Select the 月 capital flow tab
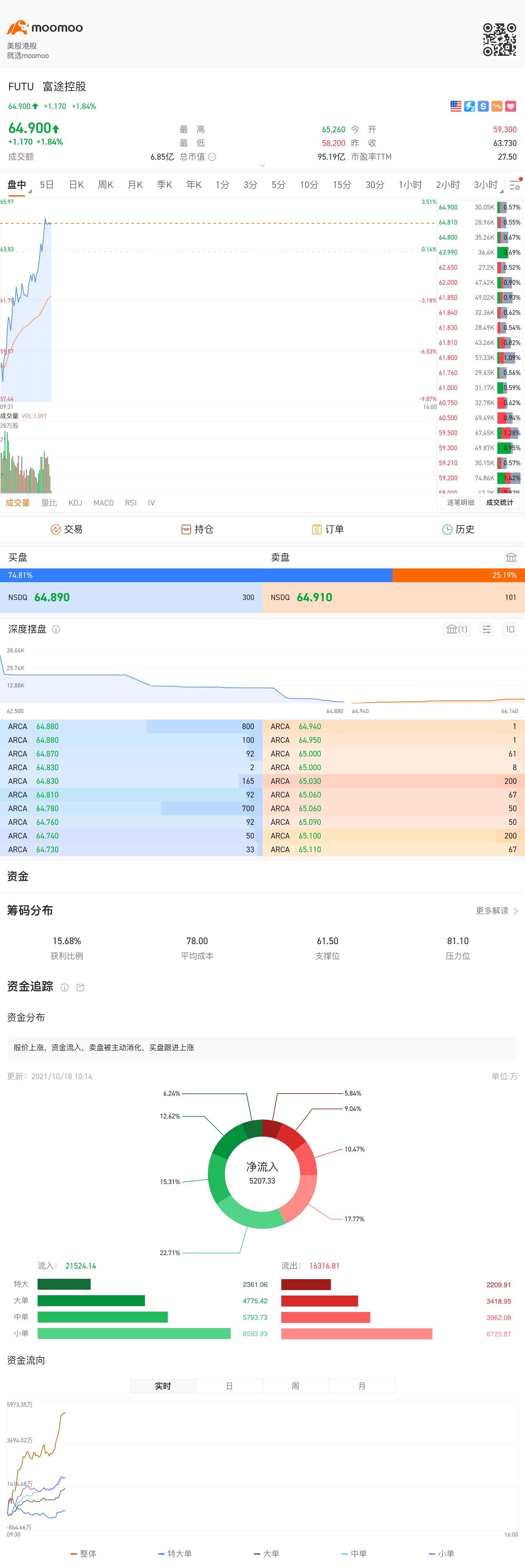The height and width of the screenshot is (1568, 525). pos(362,1386)
